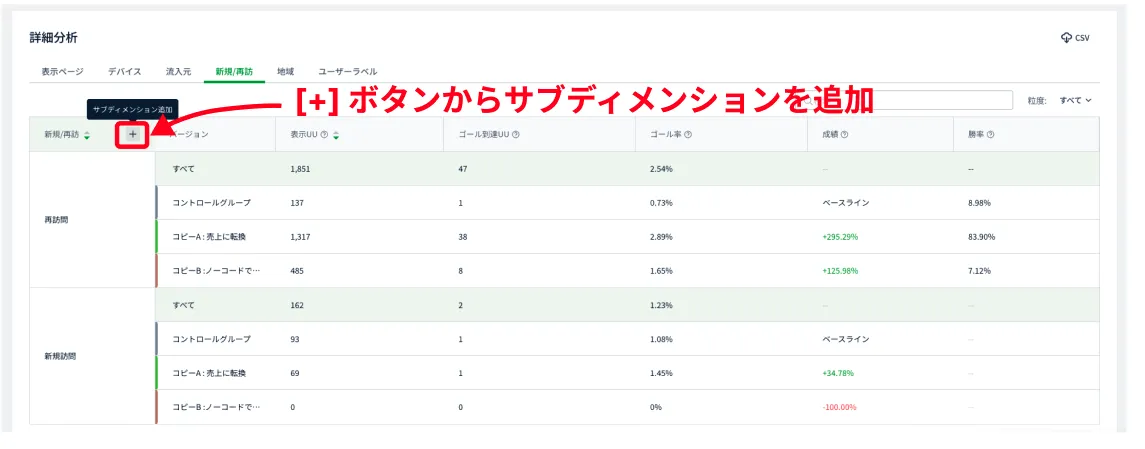Switch to the 地域 tab
The image size is (1145, 449).
286,72
